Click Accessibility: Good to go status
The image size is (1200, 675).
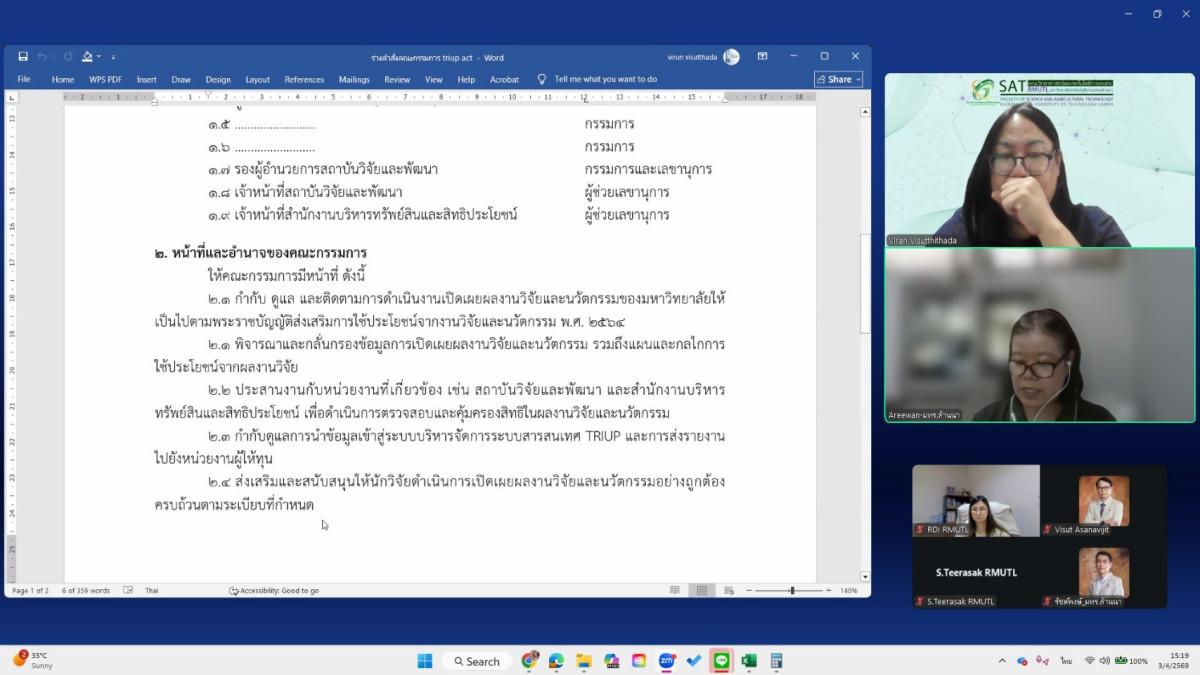click(x=274, y=591)
